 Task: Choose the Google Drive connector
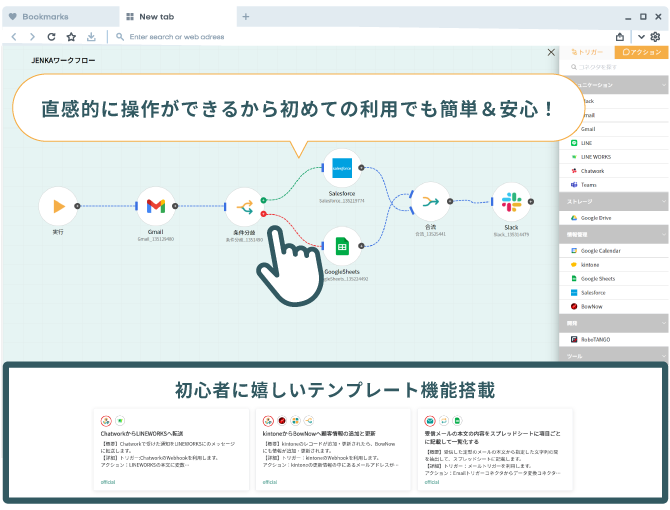click(614, 218)
